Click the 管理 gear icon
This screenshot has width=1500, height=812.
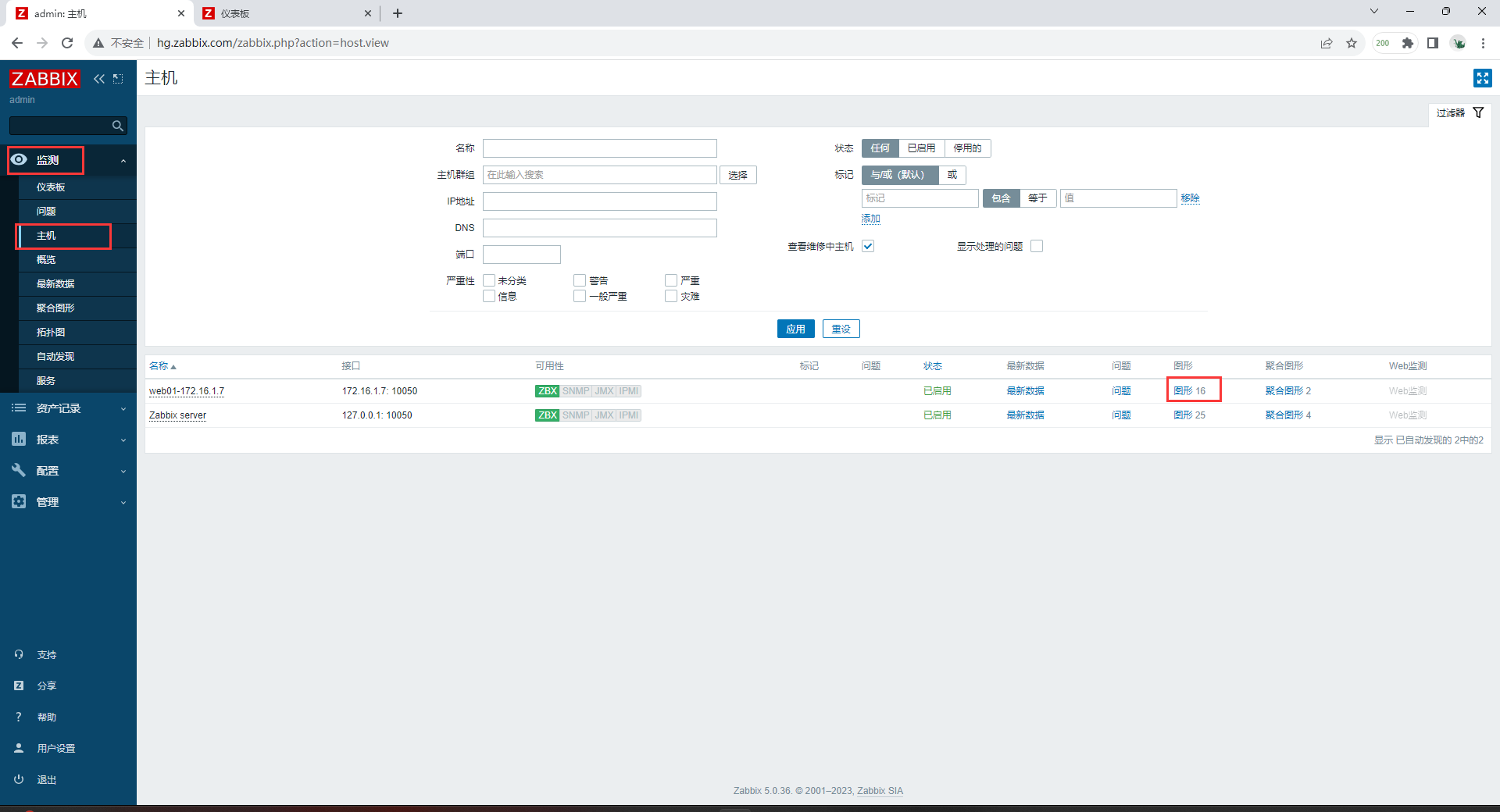pos(19,501)
